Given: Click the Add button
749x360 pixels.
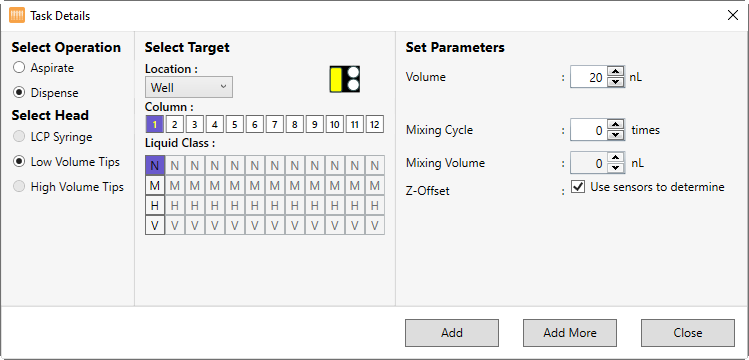Looking at the screenshot, I should 452,333.
